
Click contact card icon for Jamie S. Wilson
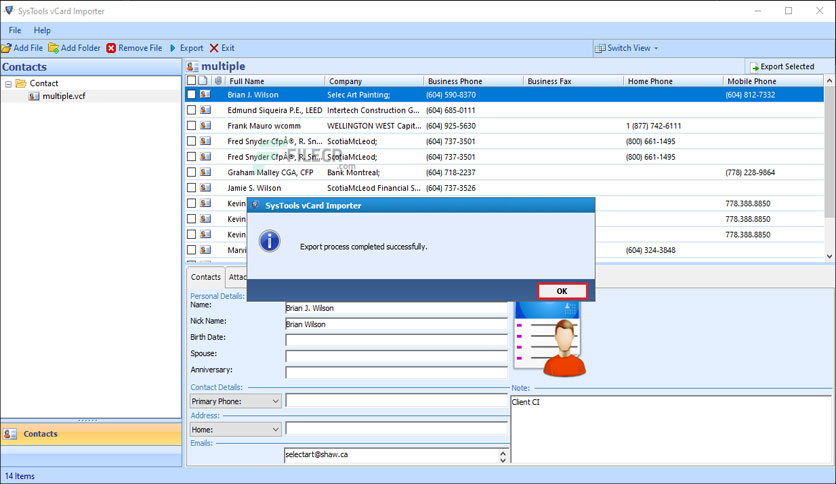point(205,187)
